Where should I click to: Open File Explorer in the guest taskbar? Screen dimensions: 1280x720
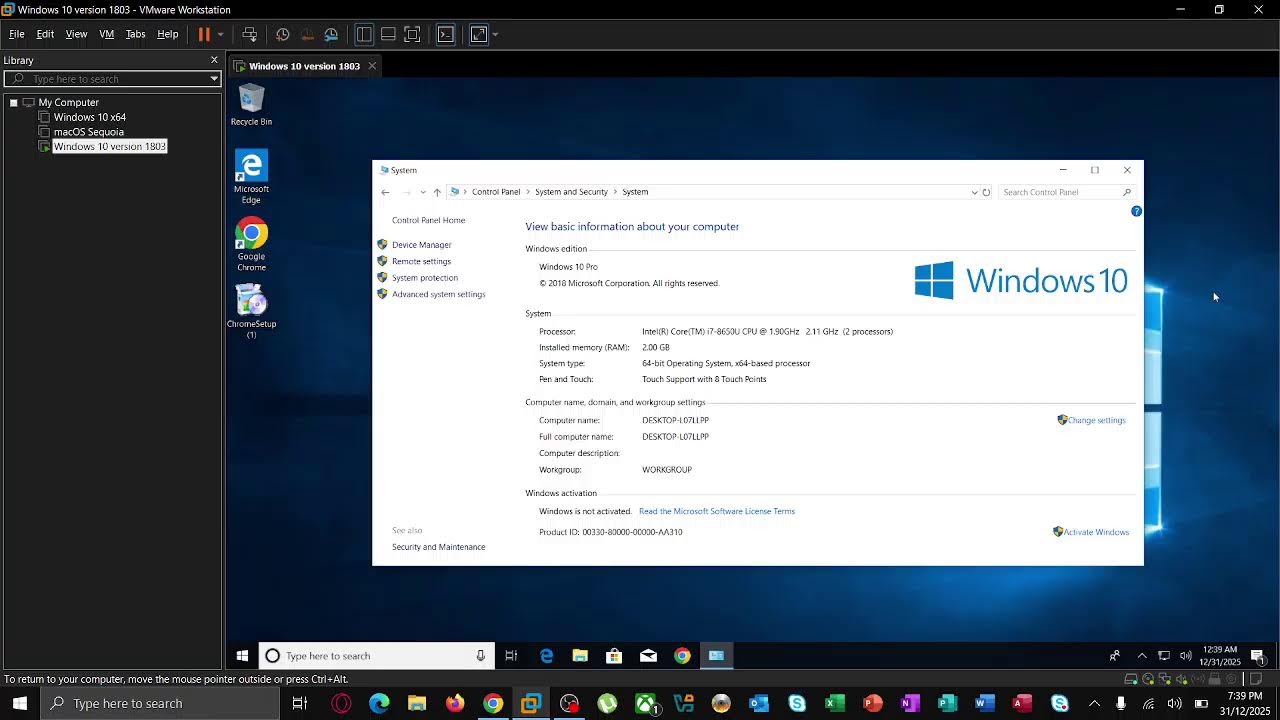[x=580, y=656]
